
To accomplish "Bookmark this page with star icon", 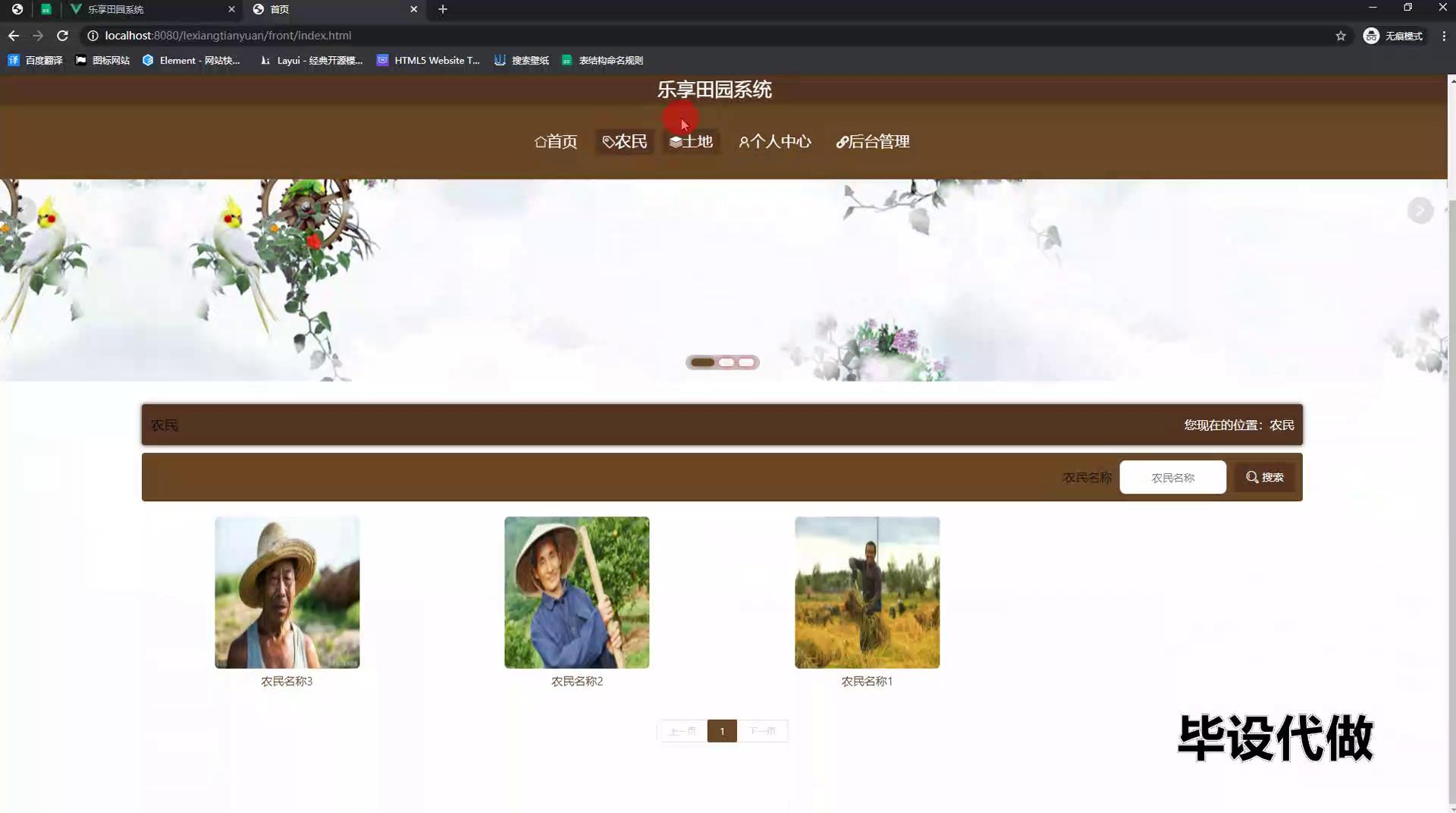I will [1340, 36].
